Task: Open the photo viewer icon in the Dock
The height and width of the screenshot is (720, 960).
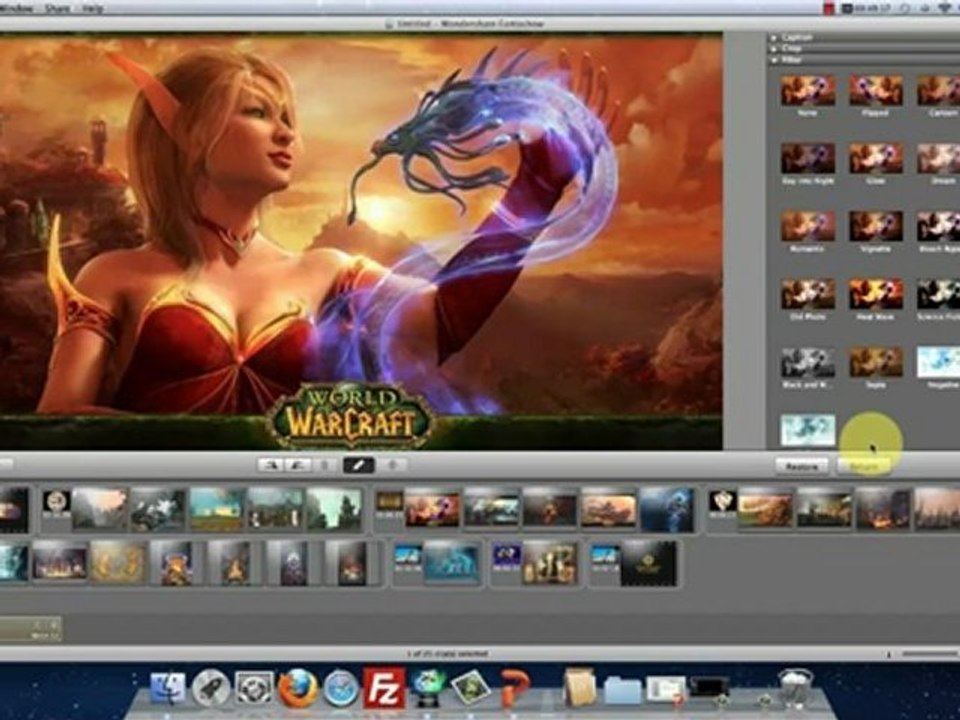Action: (470, 688)
